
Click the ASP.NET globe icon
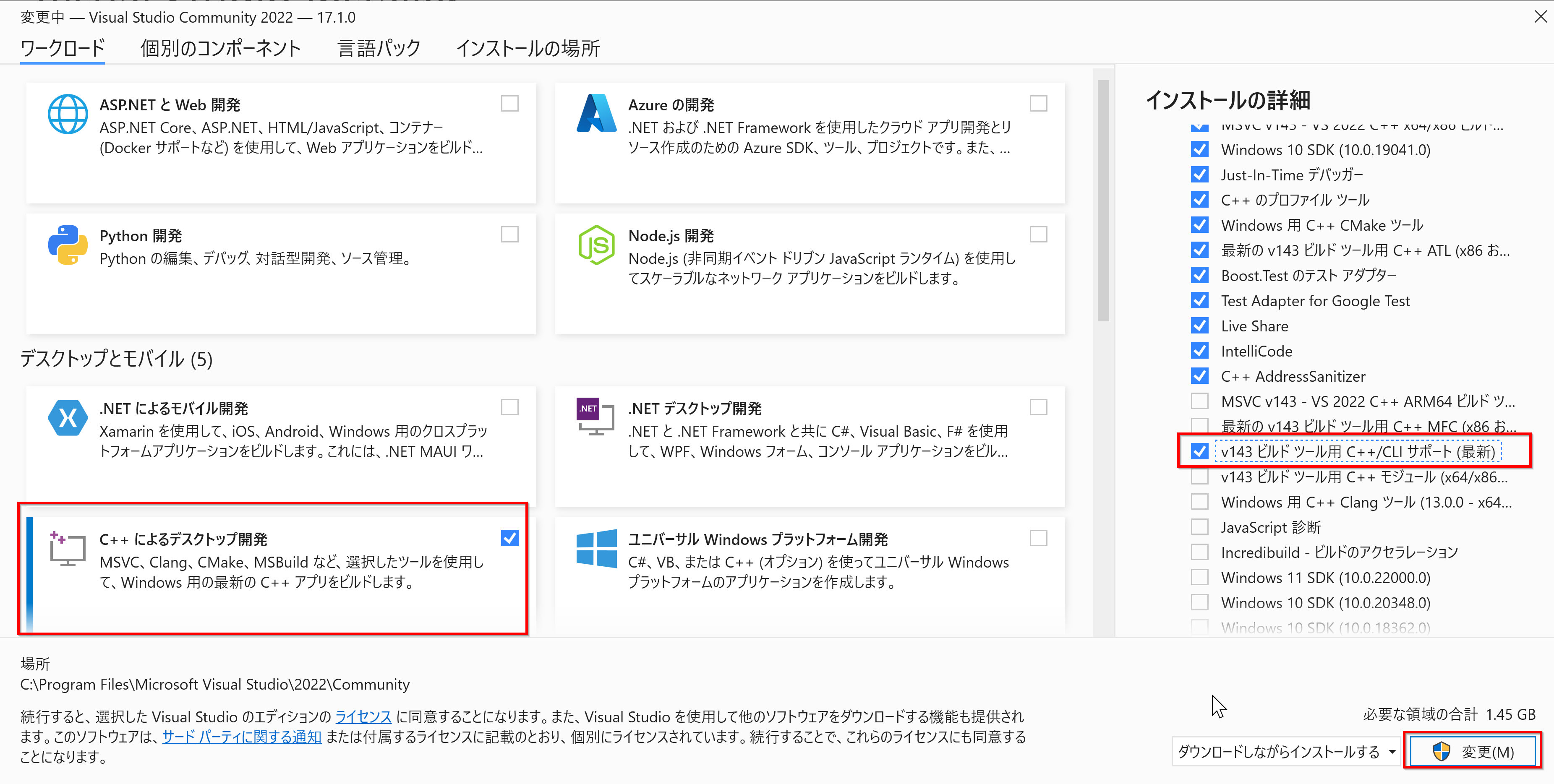tap(68, 115)
